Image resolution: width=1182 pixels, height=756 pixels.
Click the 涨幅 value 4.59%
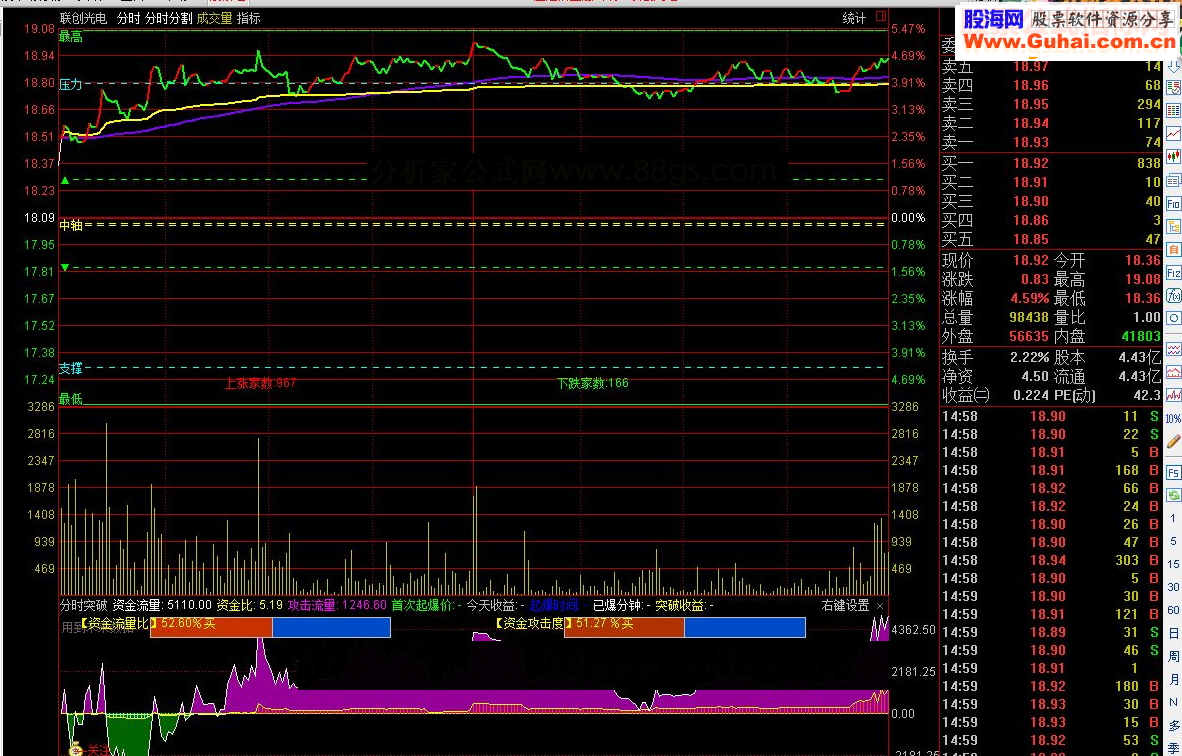(1030, 298)
